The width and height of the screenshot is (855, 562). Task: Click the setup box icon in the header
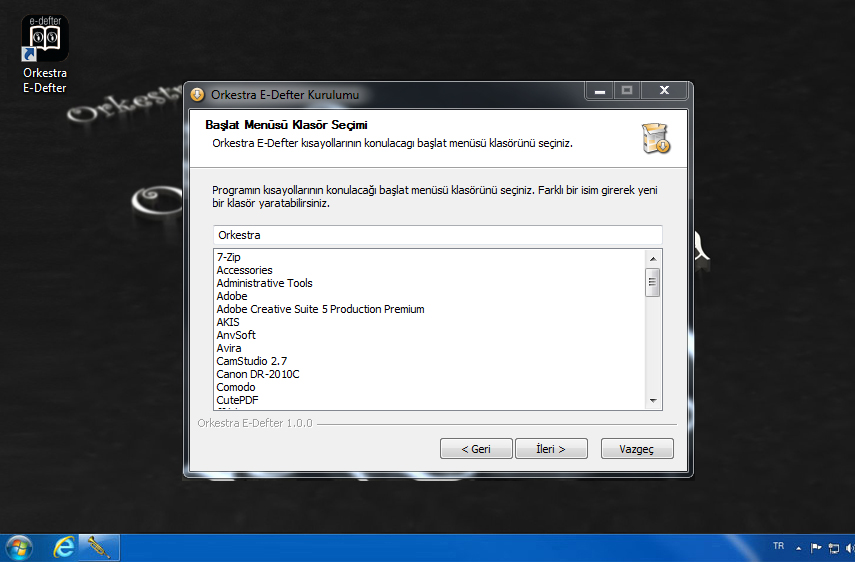tap(656, 138)
